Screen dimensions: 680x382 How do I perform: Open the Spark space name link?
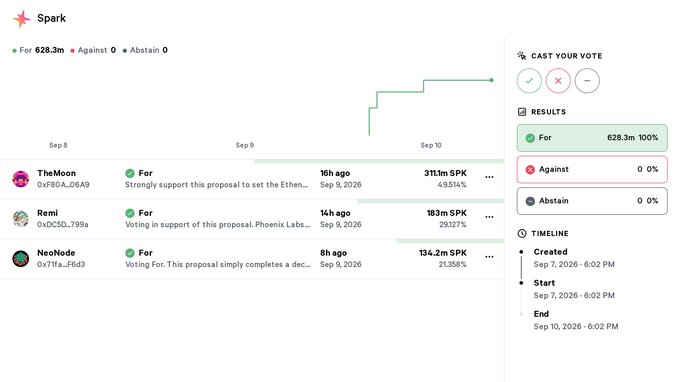coord(51,18)
